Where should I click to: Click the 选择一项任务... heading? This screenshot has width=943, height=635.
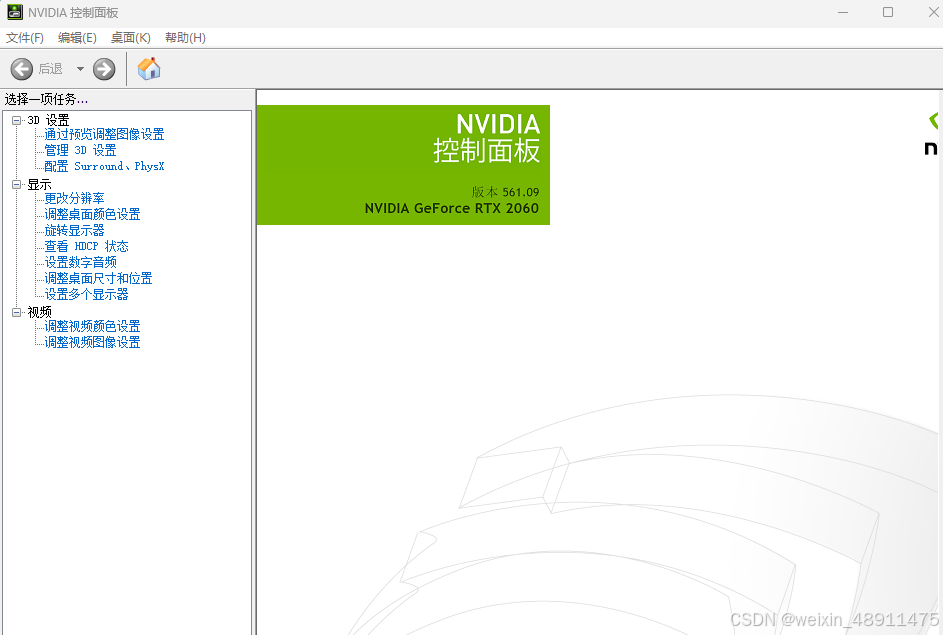pyautogui.click(x=46, y=99)
